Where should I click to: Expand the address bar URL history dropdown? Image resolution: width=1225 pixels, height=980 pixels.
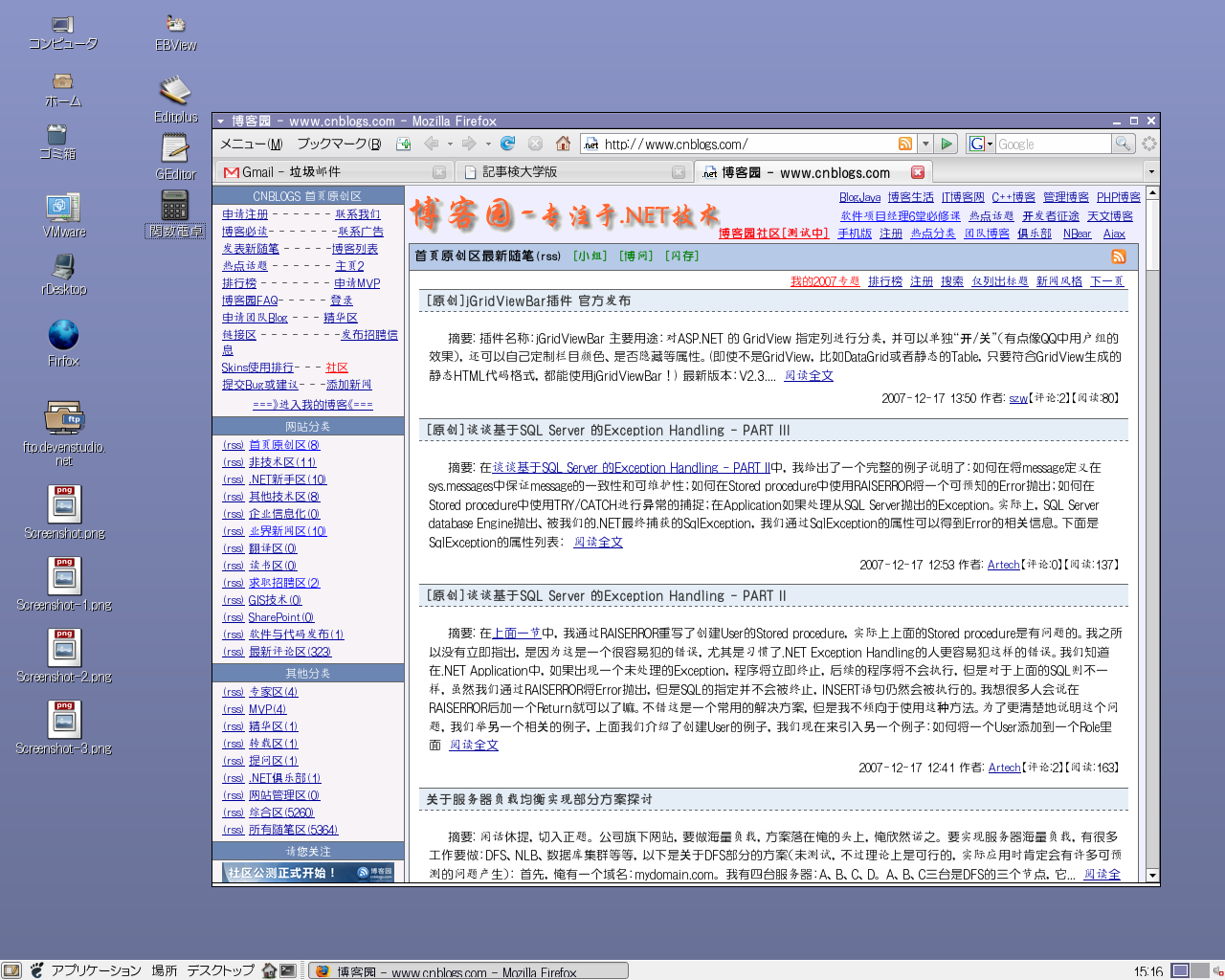point(925,144)
